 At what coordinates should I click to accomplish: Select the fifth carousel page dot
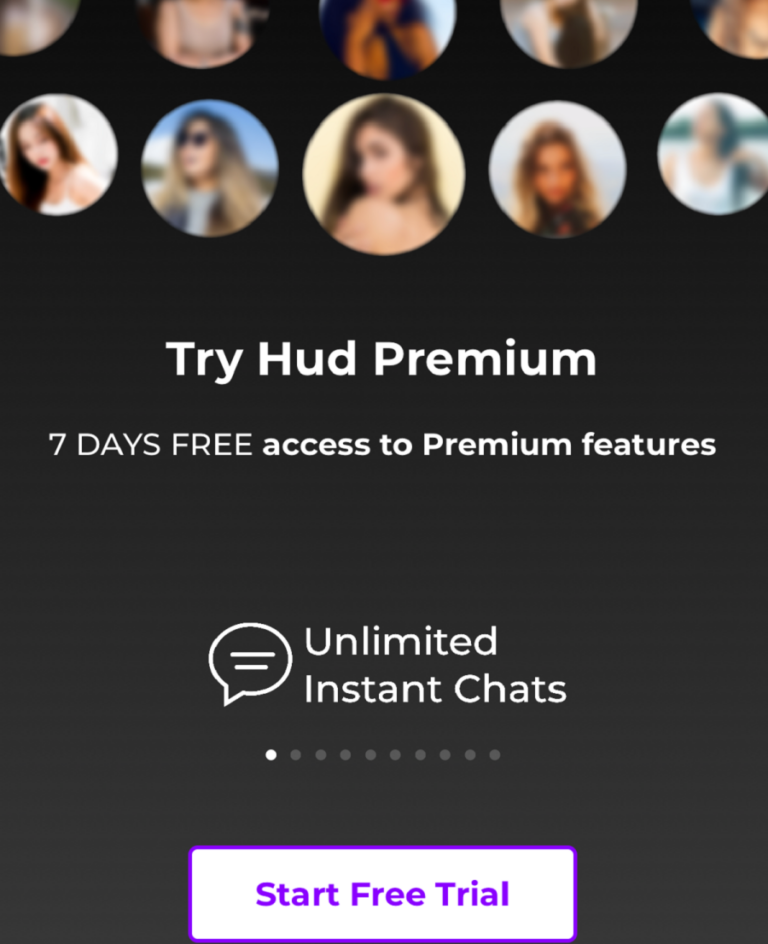(x=371, y=755)
